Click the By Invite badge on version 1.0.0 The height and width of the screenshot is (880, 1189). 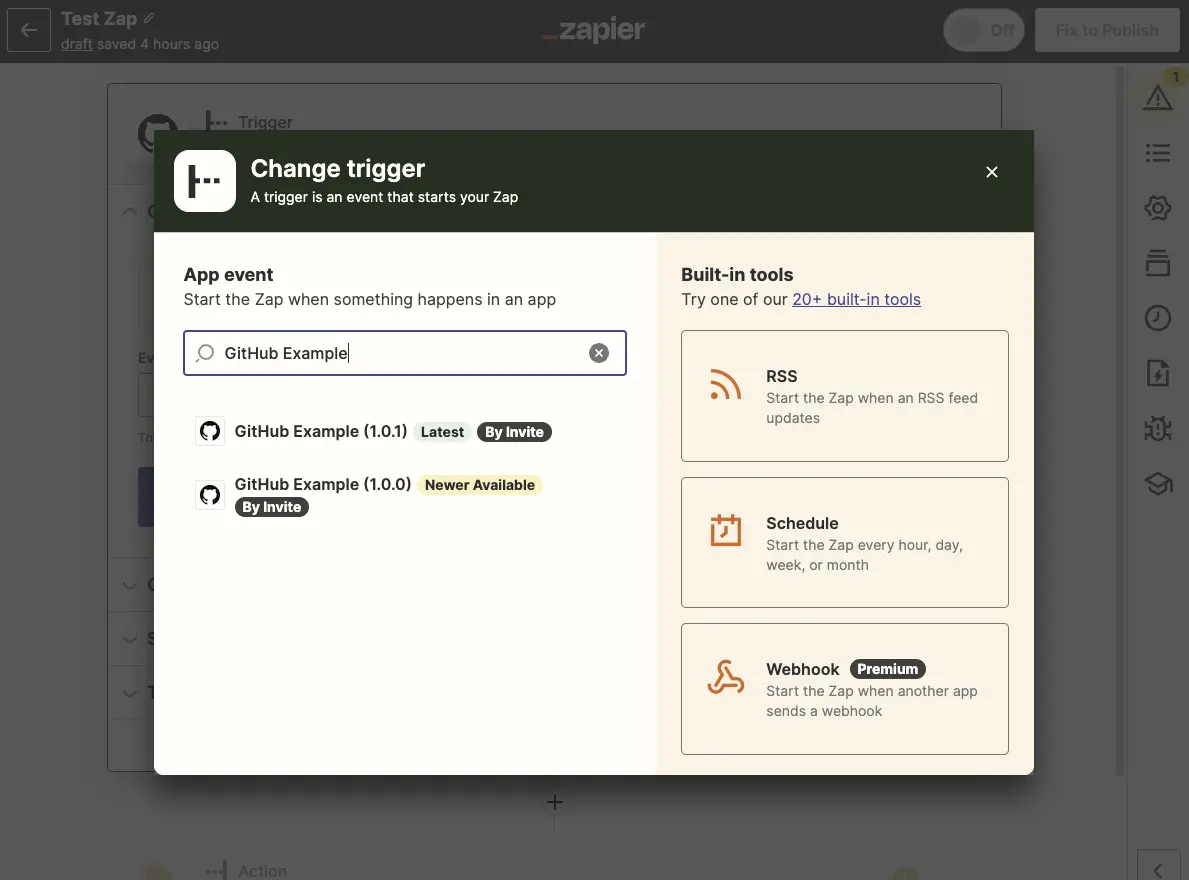click(x=271, y=507)
